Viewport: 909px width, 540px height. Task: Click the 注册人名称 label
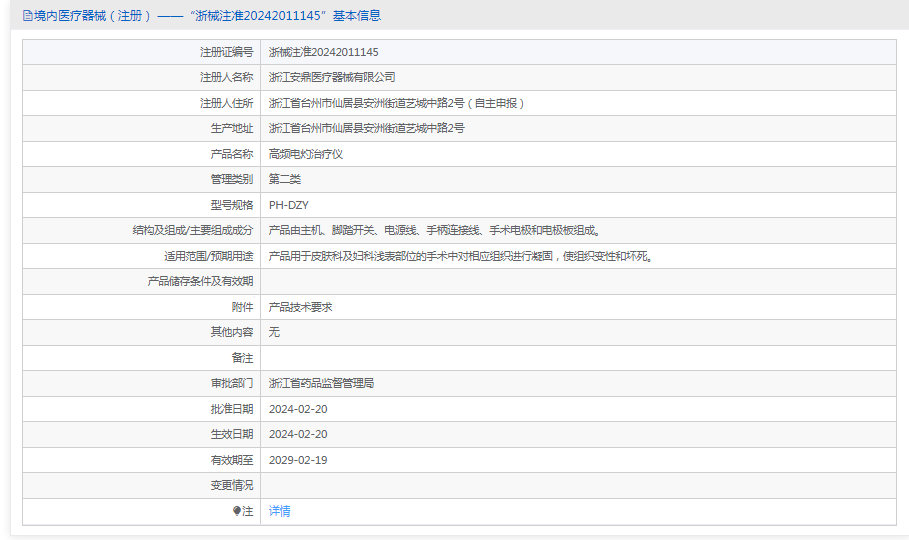(227, 77)
